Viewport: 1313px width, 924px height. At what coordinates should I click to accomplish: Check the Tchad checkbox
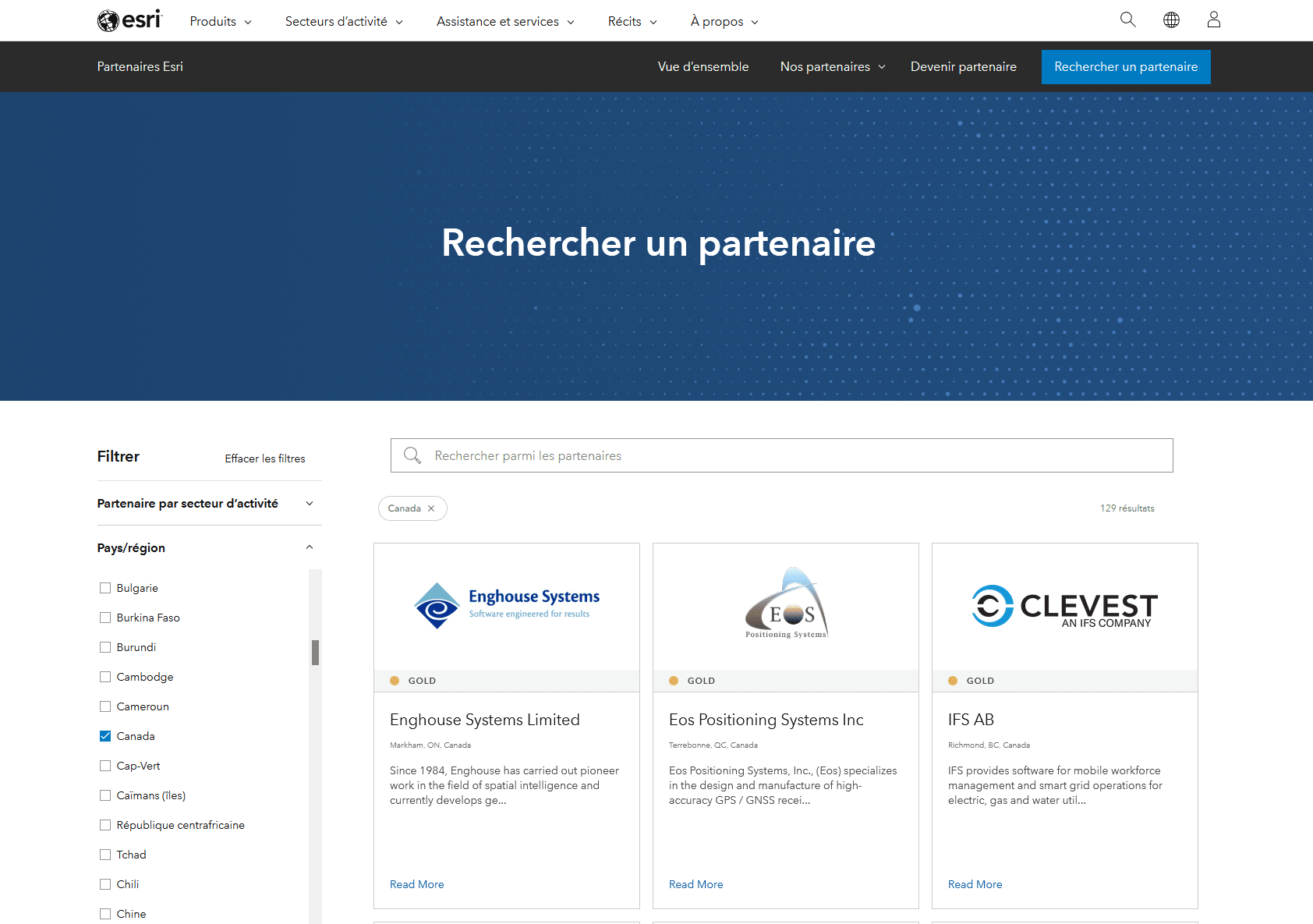tap(105, 855)
